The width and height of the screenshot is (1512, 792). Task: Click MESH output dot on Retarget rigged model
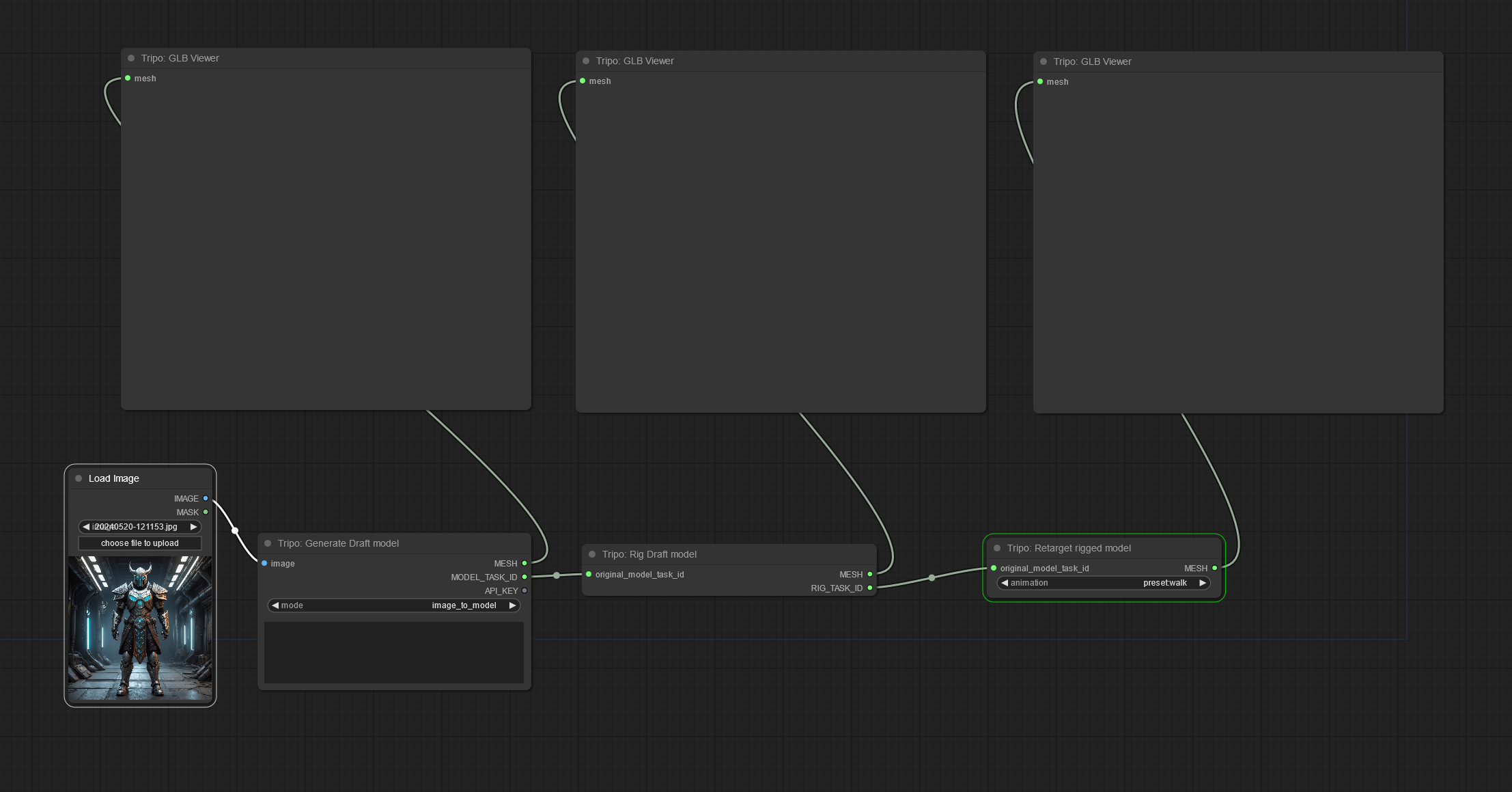[1214, 568]
